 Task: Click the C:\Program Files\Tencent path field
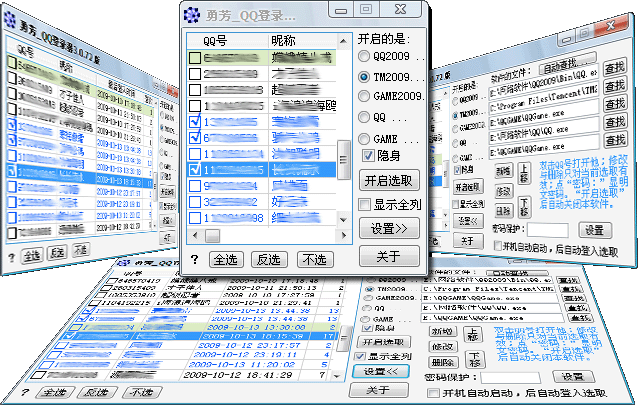(544, 97)
